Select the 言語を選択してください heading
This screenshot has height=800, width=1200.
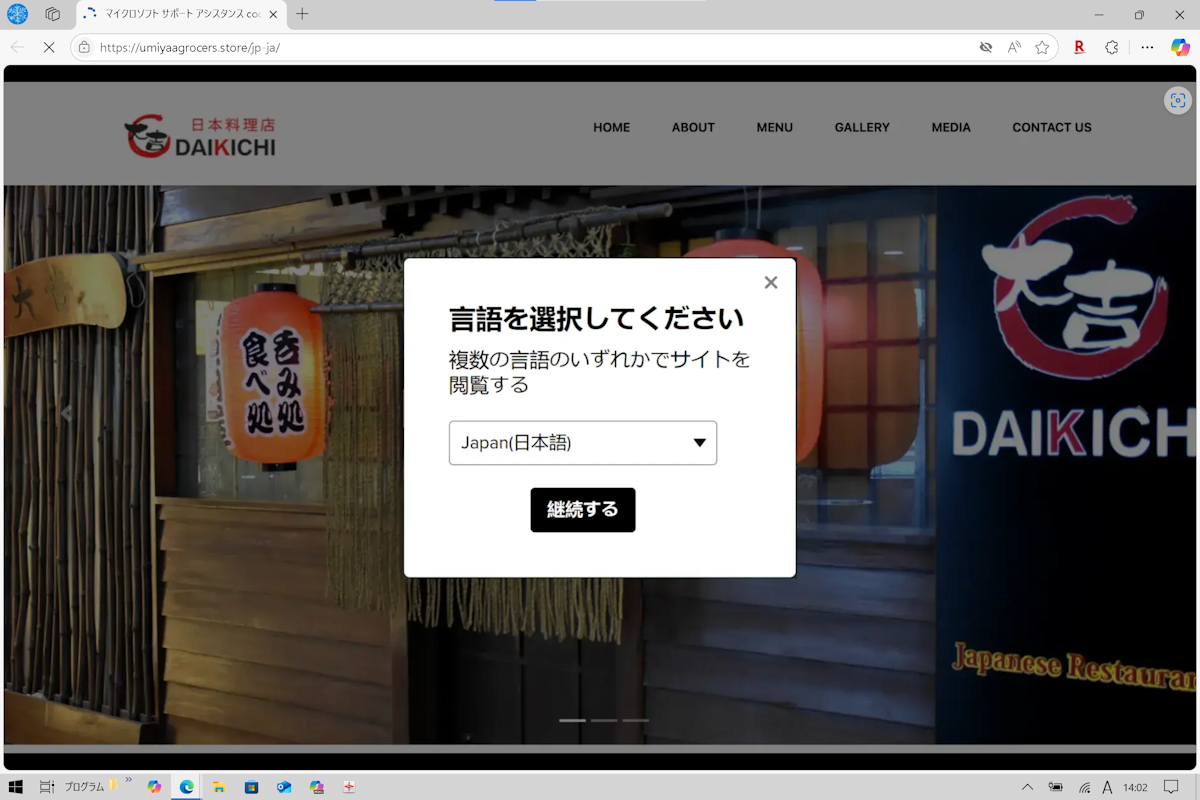[x=597, y=319]
